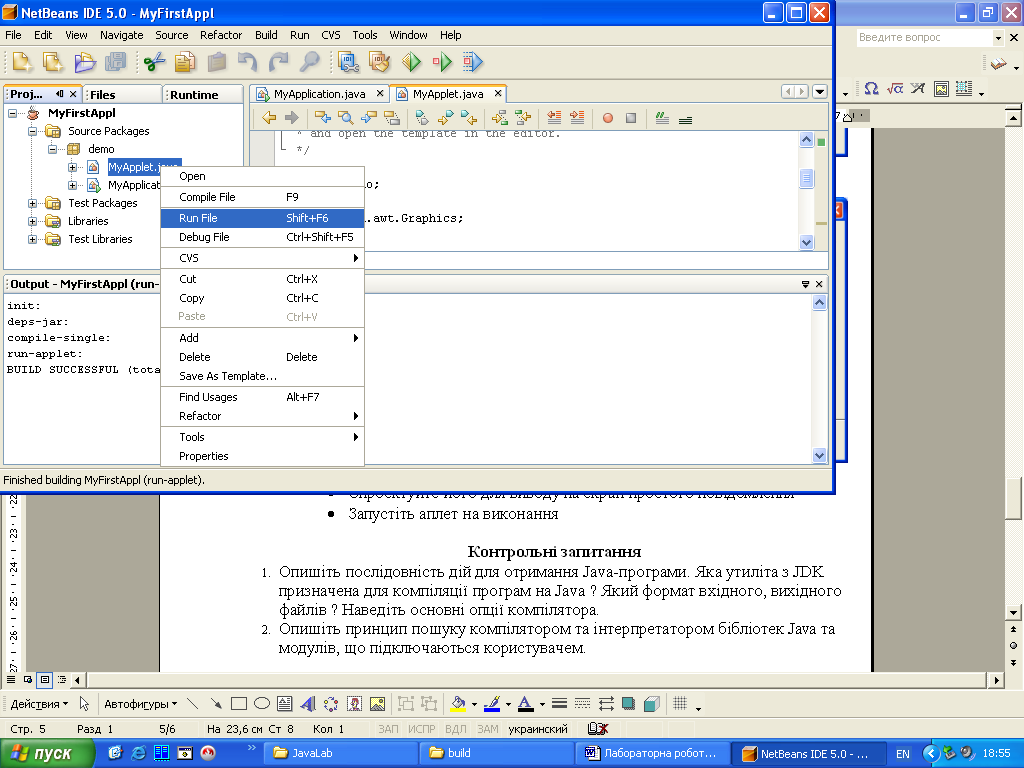Click the Cut scissors toolbar icon

tap(154, 62)
